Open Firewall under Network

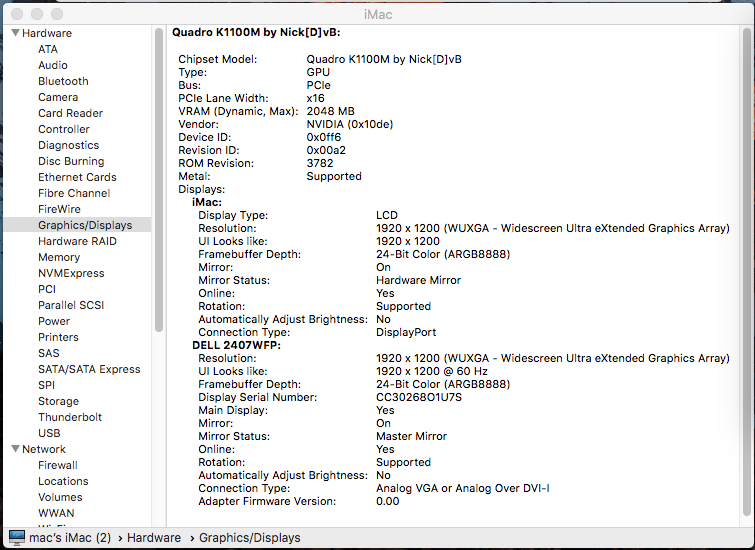(58, 465)
